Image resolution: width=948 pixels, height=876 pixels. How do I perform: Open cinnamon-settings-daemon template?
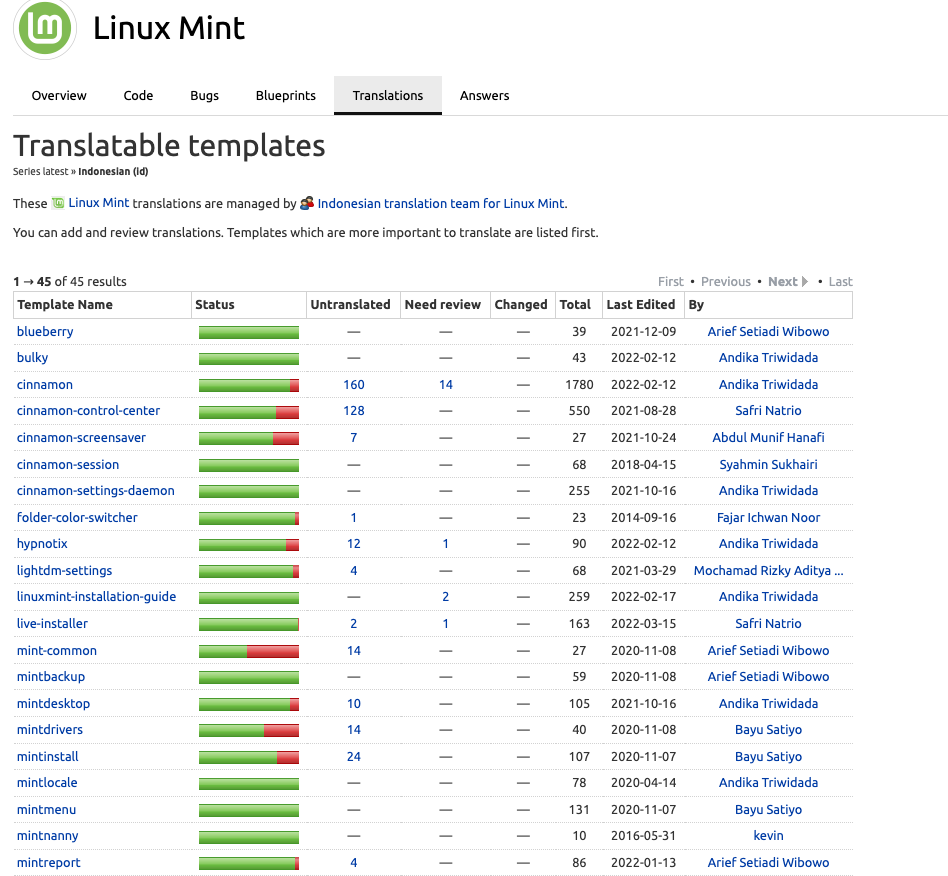[x=96, y=490]
